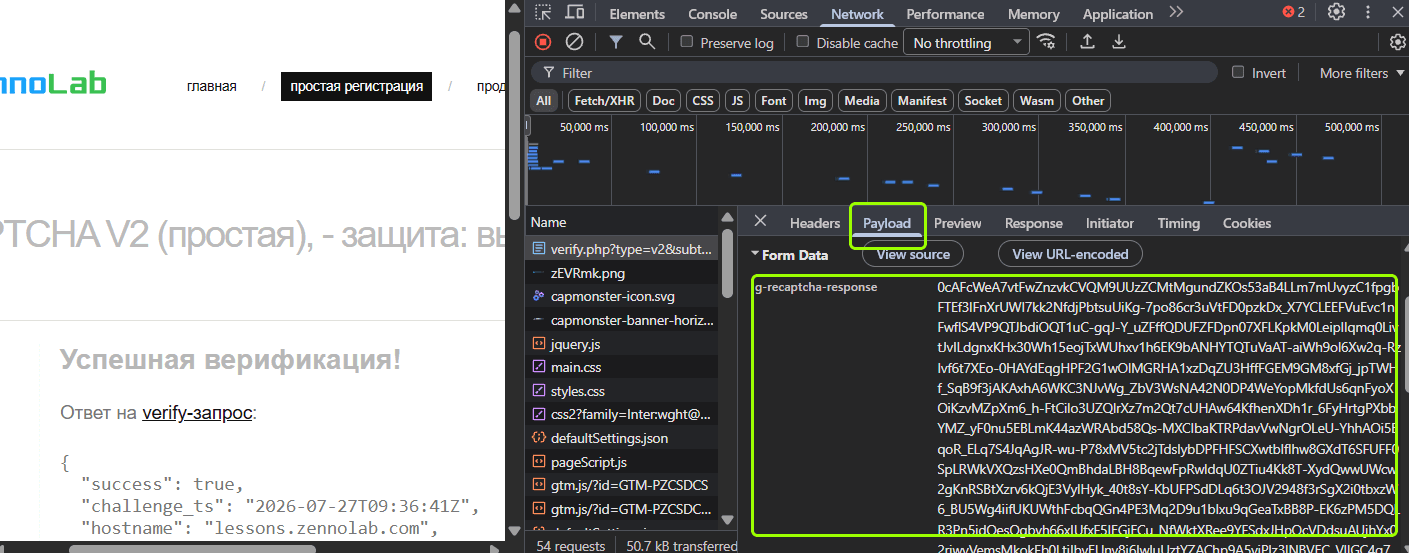
Task: Click the View URL-encoded button
Action: [x=1070, y=254]
